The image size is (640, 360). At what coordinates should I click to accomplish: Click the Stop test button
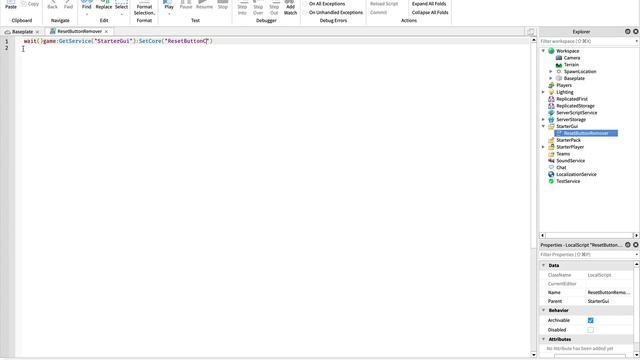point(222,5)
